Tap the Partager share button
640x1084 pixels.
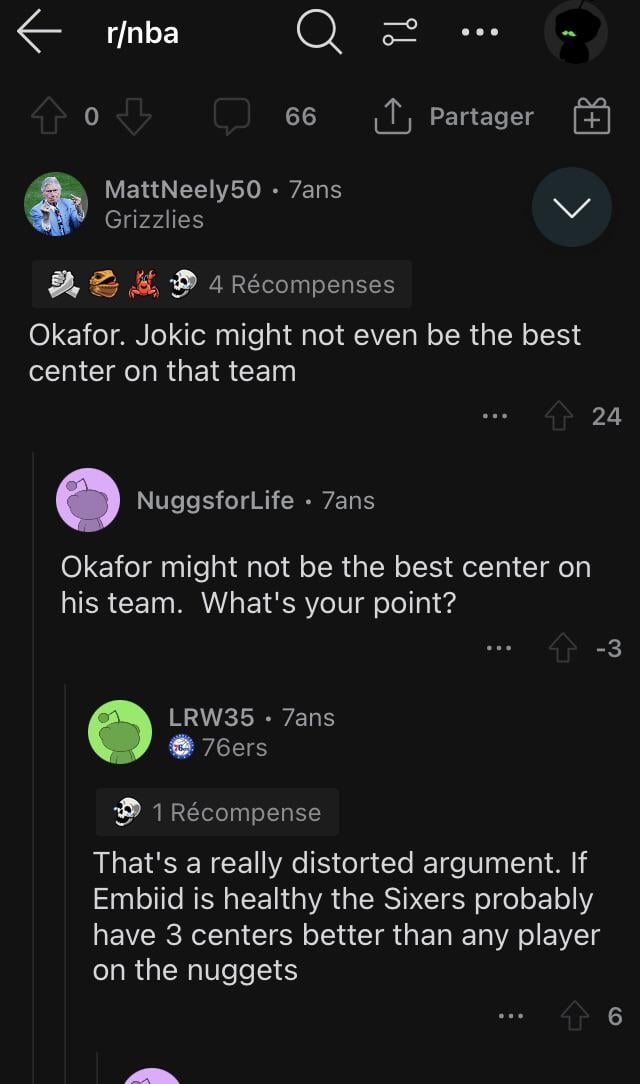click(453, 117)
